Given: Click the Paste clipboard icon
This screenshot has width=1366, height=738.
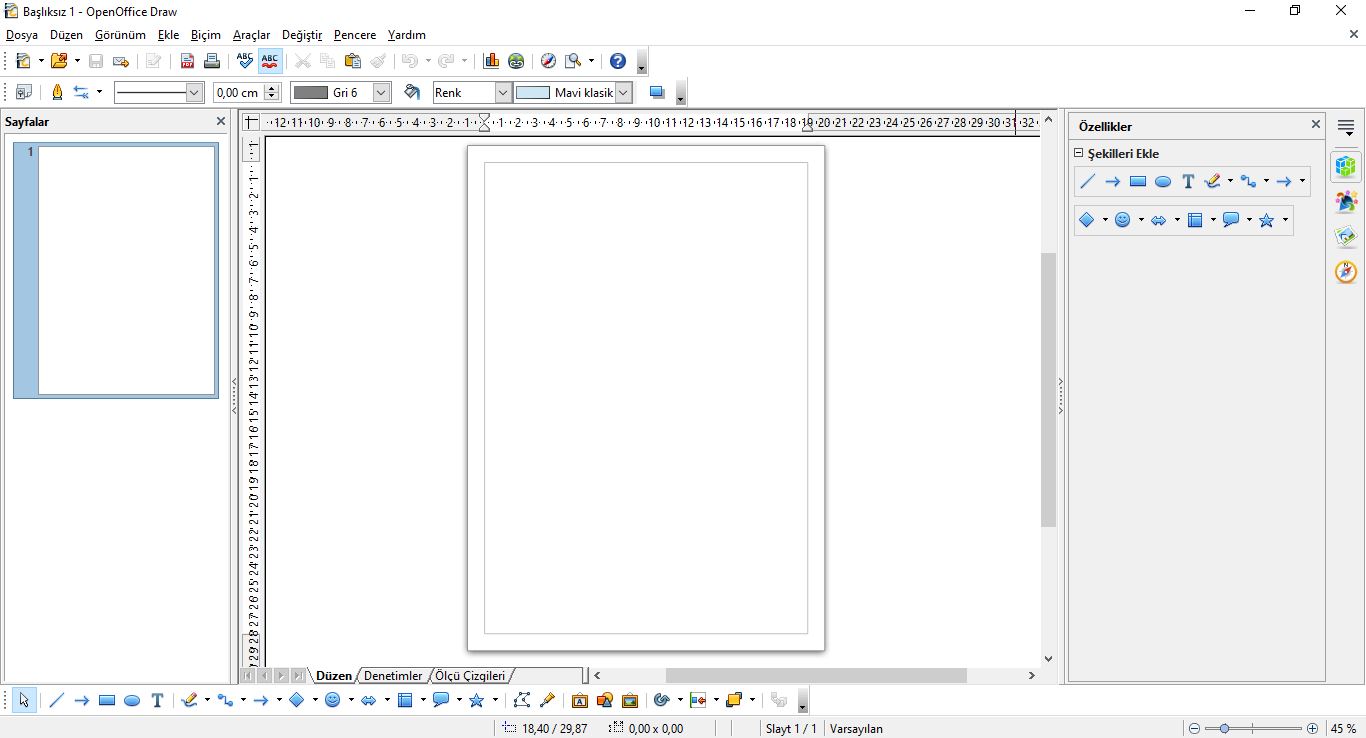Looking at the screenshot, I should click(352, 61).
